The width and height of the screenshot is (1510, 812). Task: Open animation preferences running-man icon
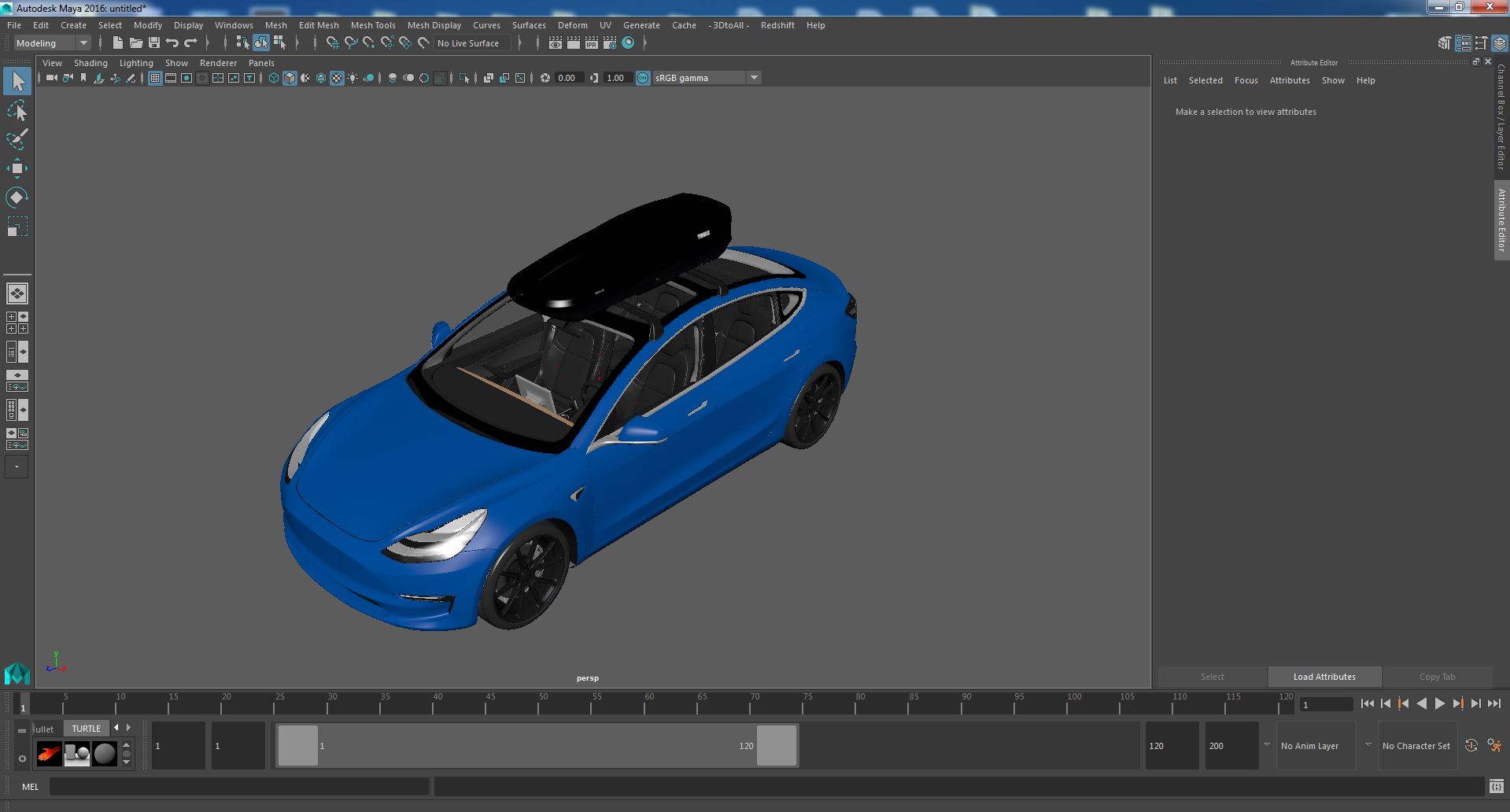(1494, 746)
